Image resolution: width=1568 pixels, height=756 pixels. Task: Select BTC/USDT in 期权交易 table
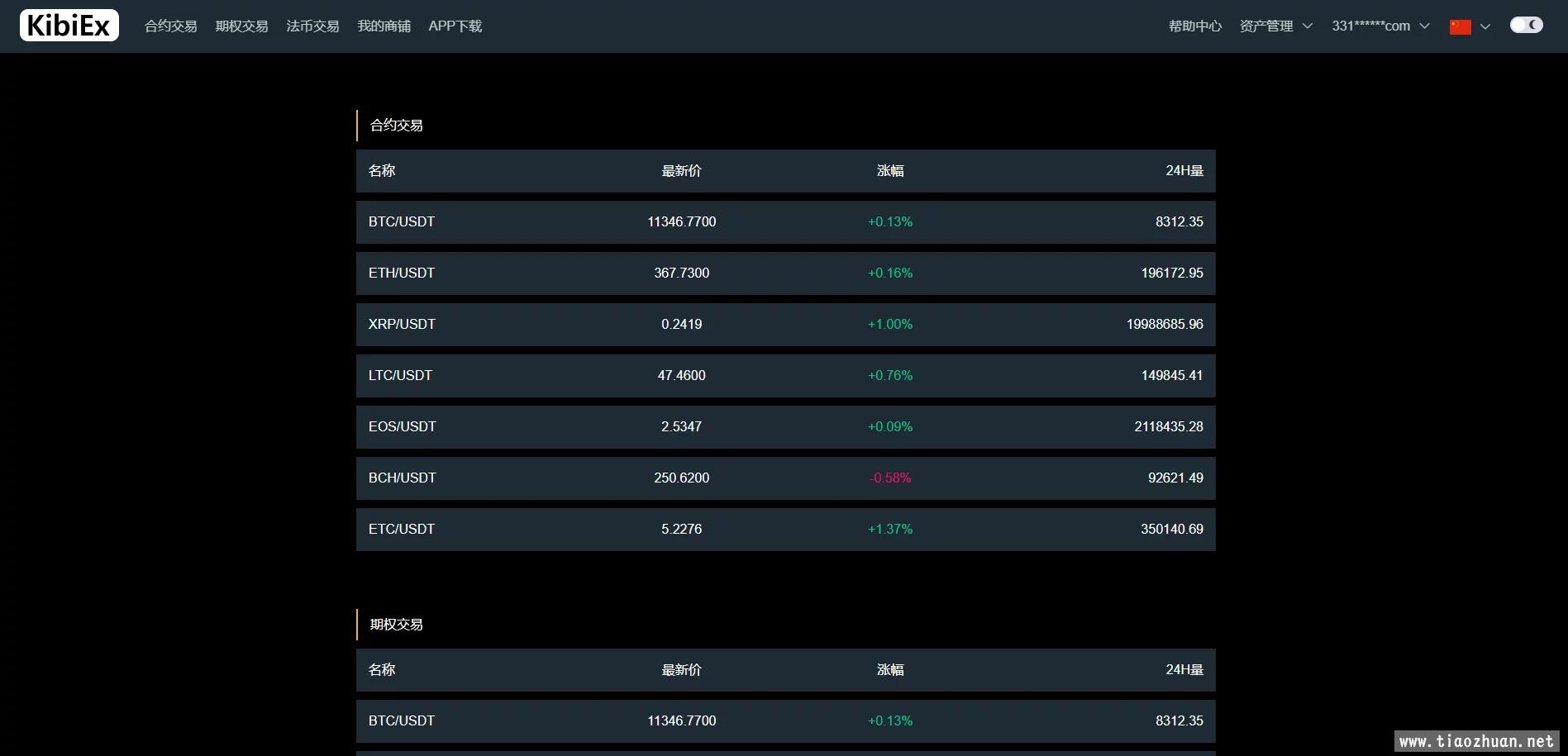(x=786, y=721)
